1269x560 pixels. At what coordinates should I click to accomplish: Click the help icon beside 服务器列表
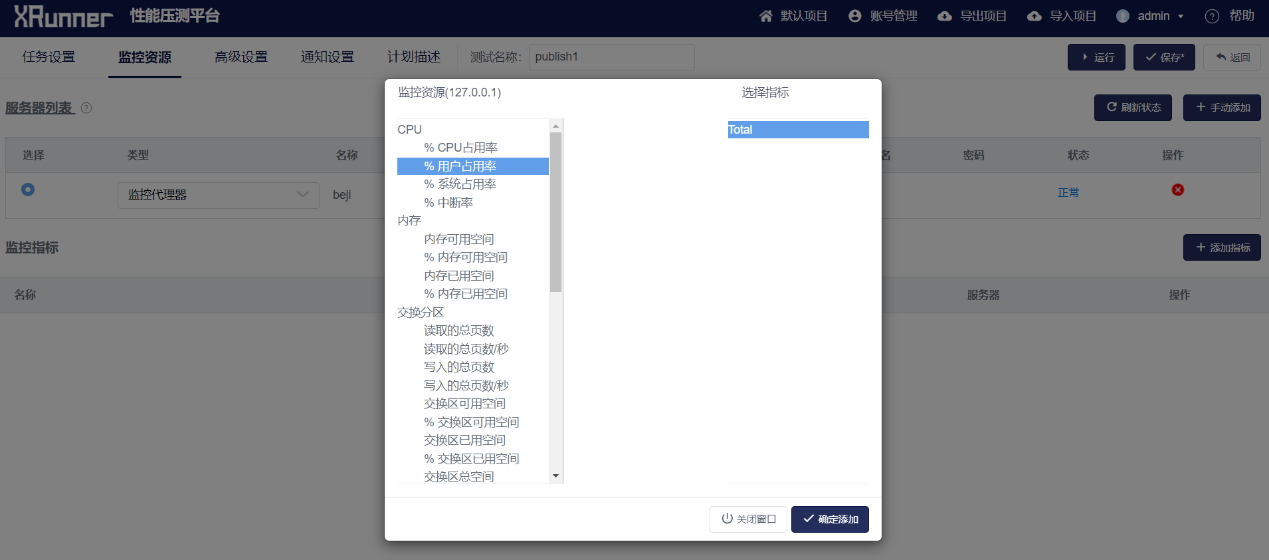(x=86, y=108)
